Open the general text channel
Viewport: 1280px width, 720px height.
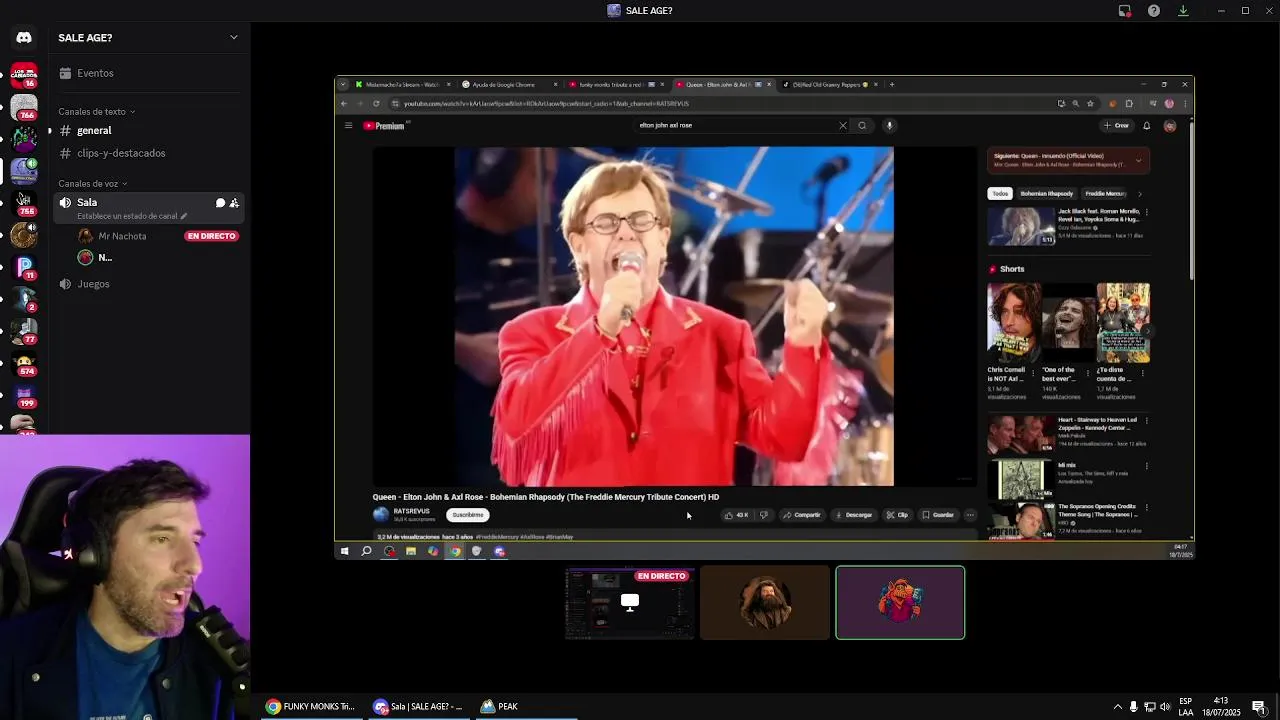click(150, 131)
